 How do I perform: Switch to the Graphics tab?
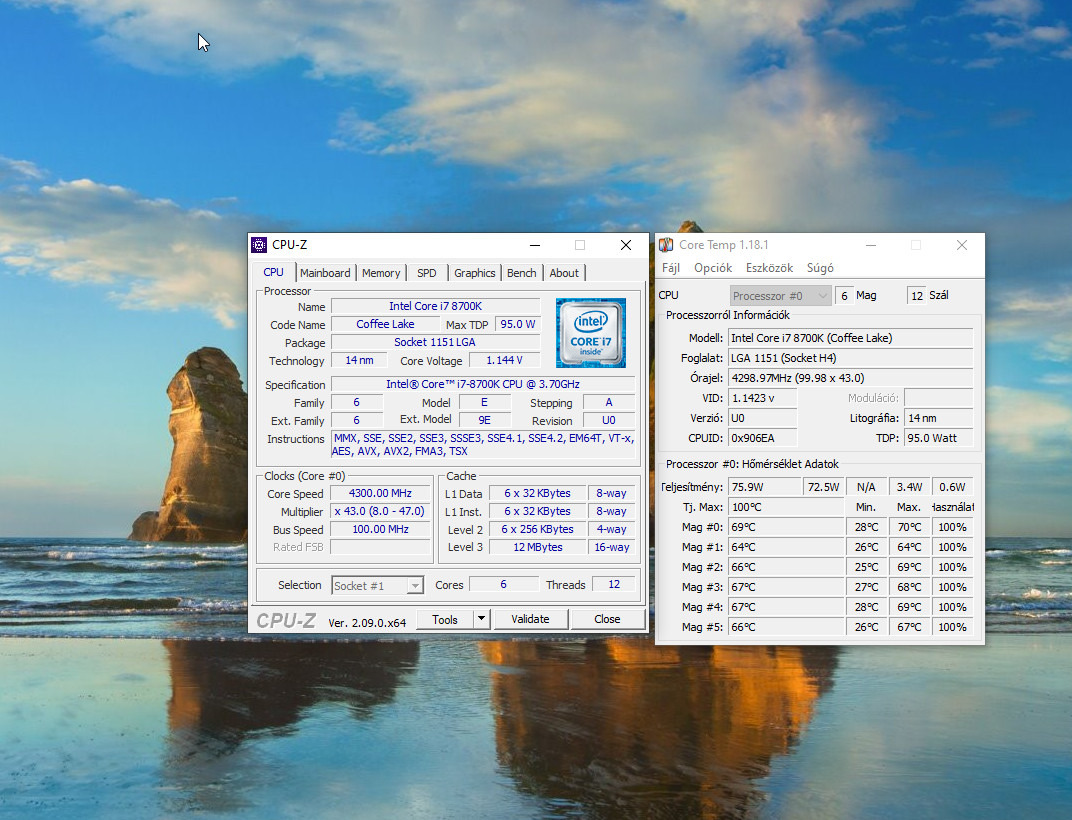[x=474, y=273]
